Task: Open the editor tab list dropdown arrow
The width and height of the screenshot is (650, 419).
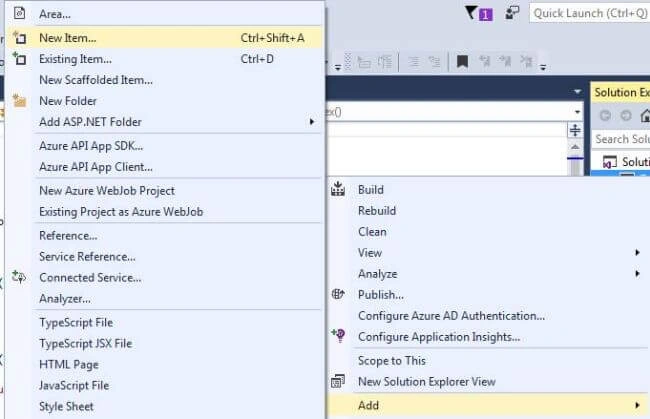Action: (577, 92)
